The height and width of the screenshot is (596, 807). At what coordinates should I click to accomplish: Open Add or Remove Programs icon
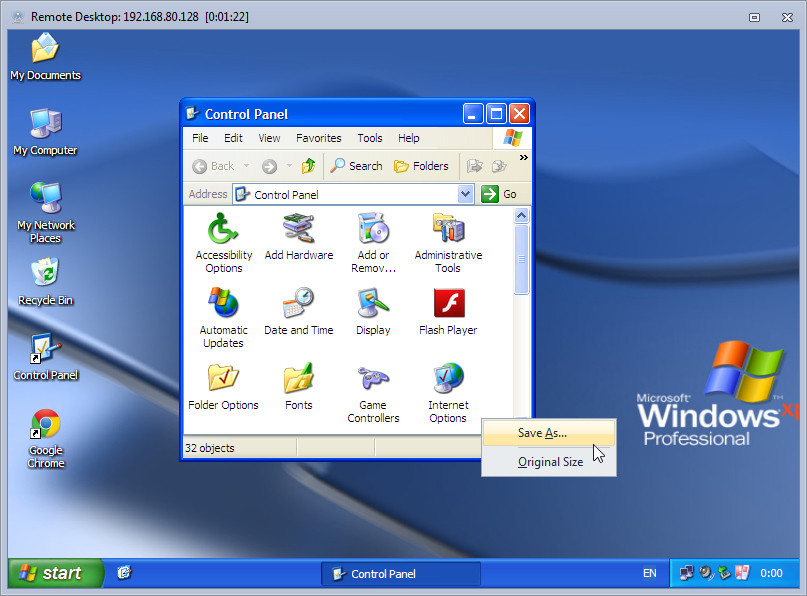[373, 242]
